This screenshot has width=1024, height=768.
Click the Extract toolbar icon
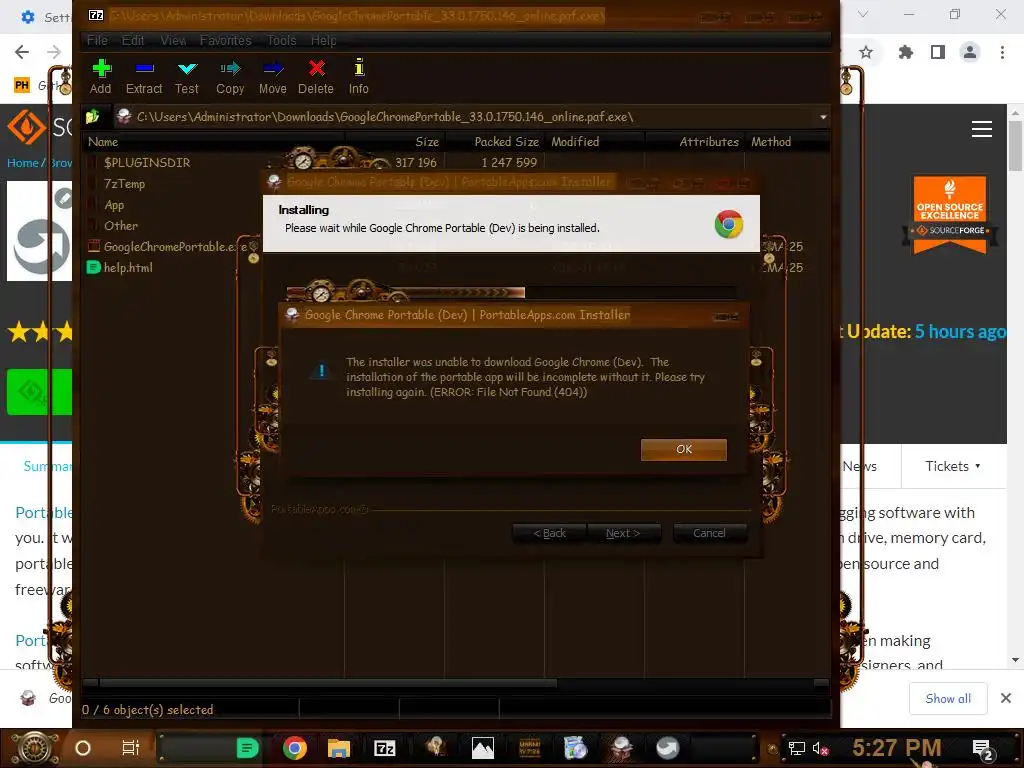[x=144, y=76]
